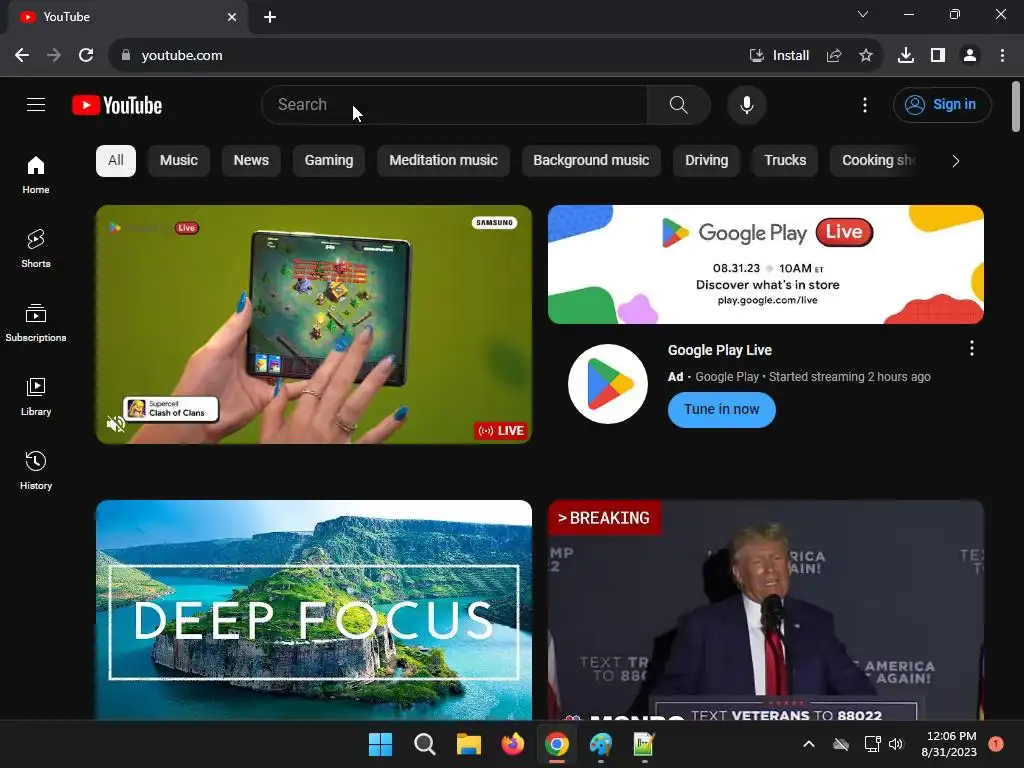The height and width of the screenshot is (768, 1024).
Task: Close the YouTube tab
Action: point(232,17)
